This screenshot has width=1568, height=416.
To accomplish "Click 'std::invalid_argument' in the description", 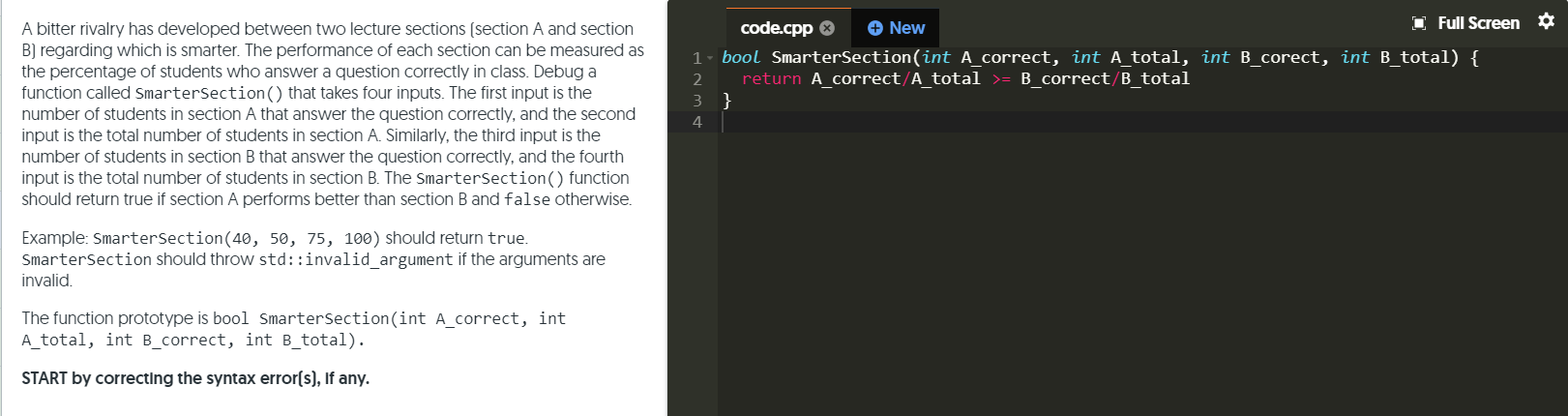I will 355,259.
